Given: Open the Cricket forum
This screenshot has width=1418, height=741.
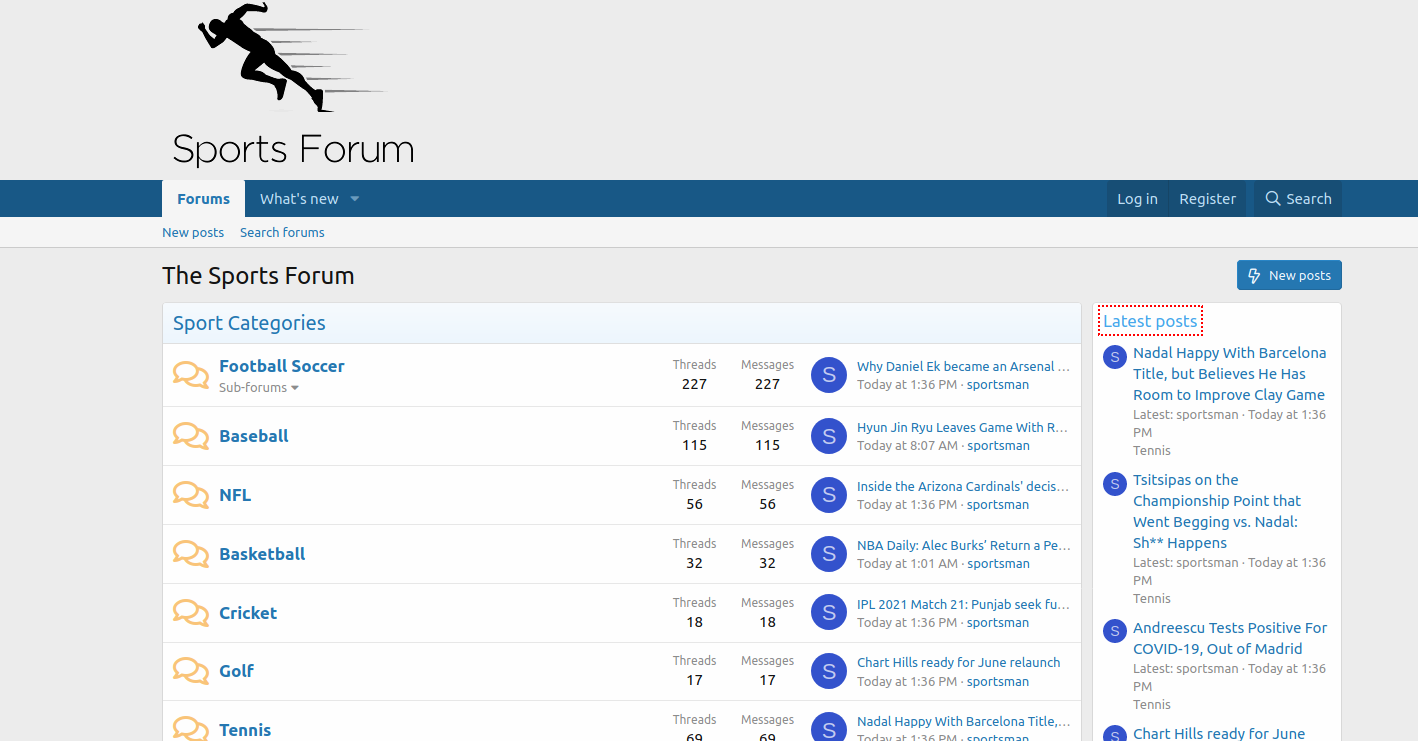Looking at the screenshot, I should point(248,613).
